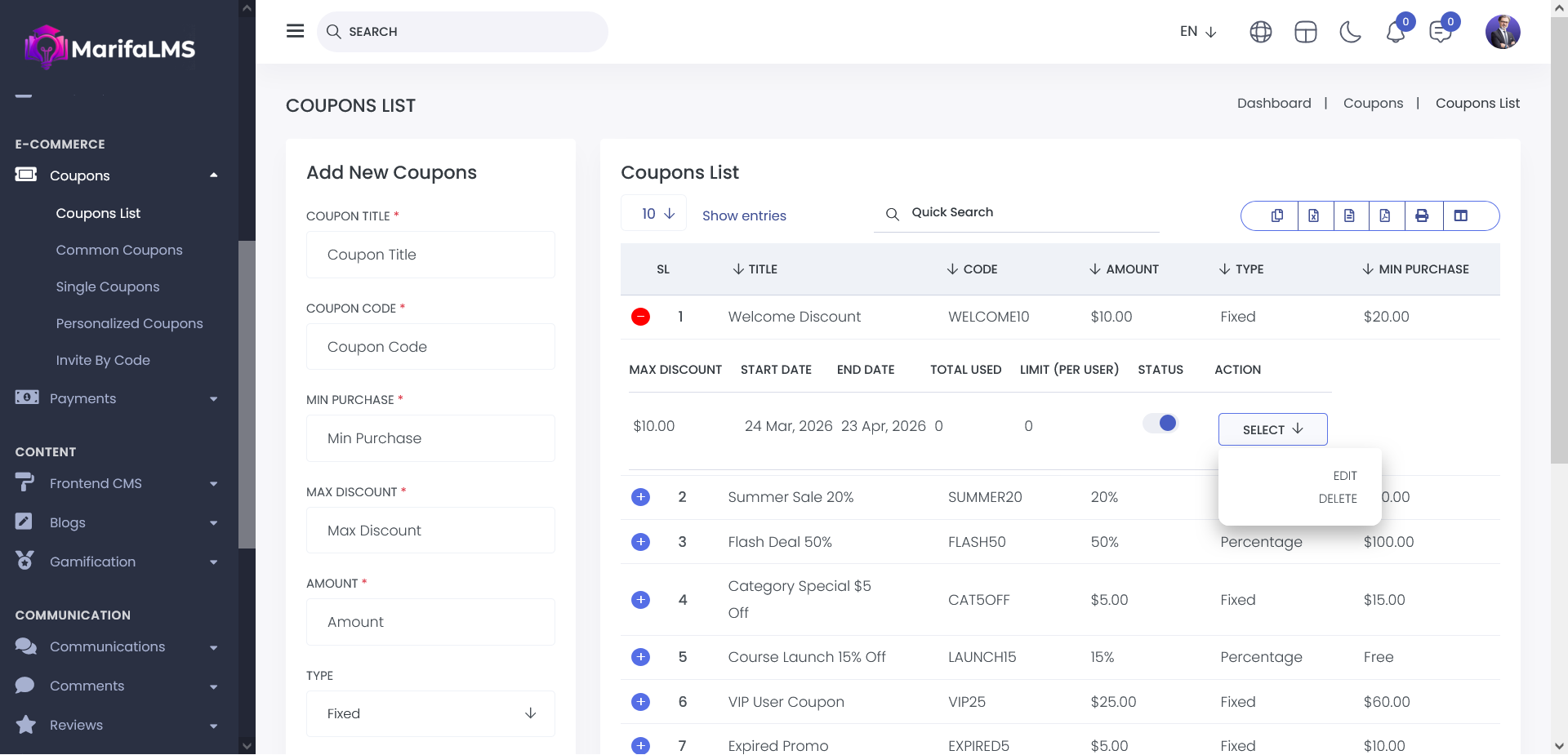Switch to dark mode with moon icon

(1351, 32)
